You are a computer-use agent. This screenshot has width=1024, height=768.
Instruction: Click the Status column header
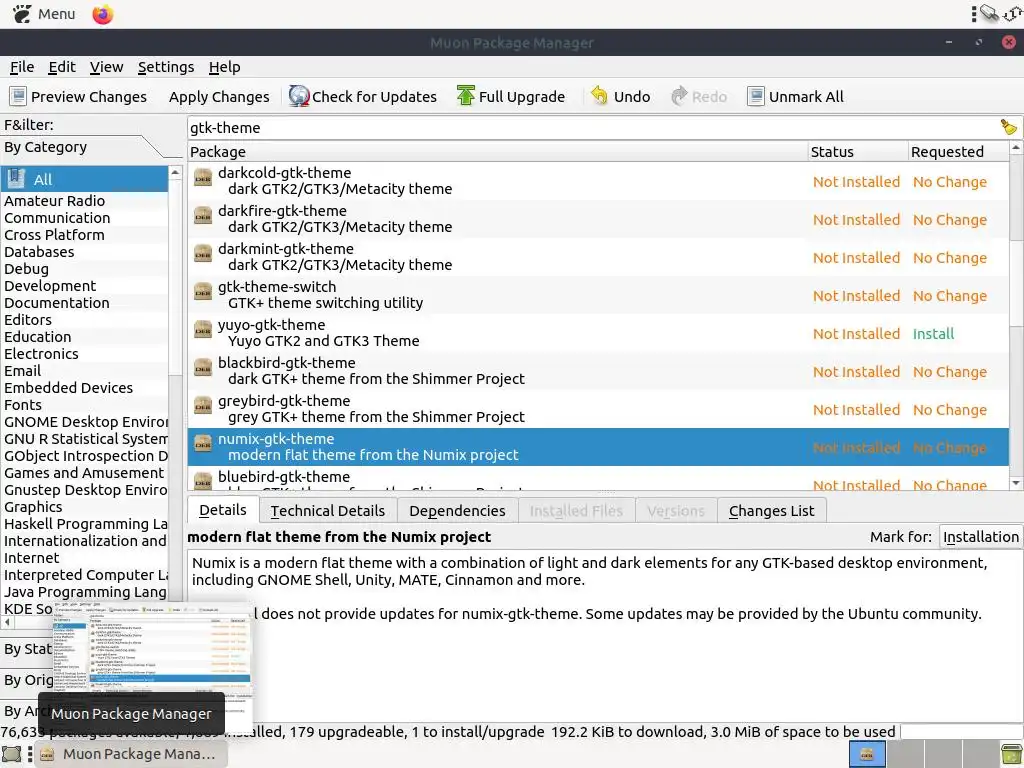[x=857, y=152]
